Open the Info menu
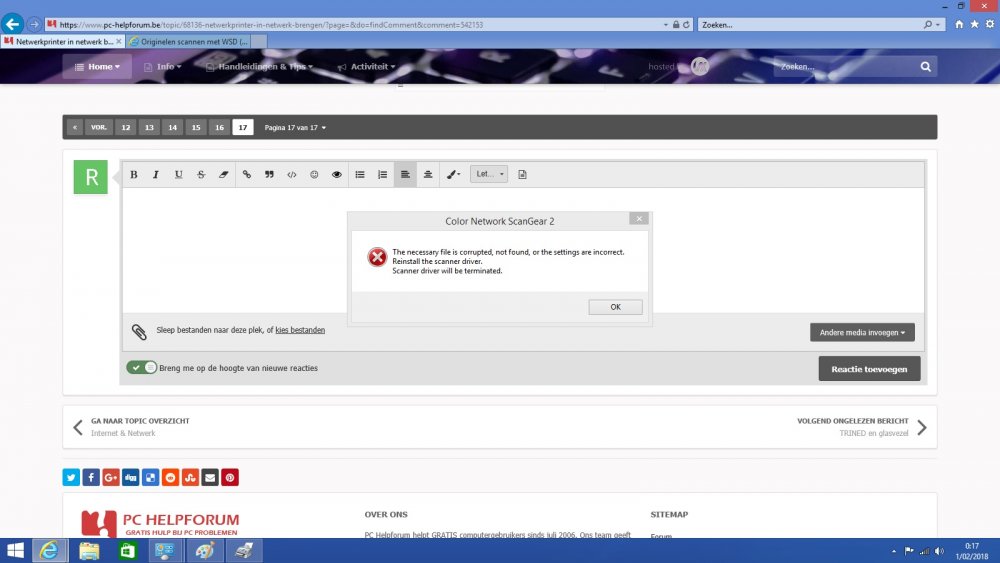This screenshot has width=1000, height=563. click(x=163, y=66)
